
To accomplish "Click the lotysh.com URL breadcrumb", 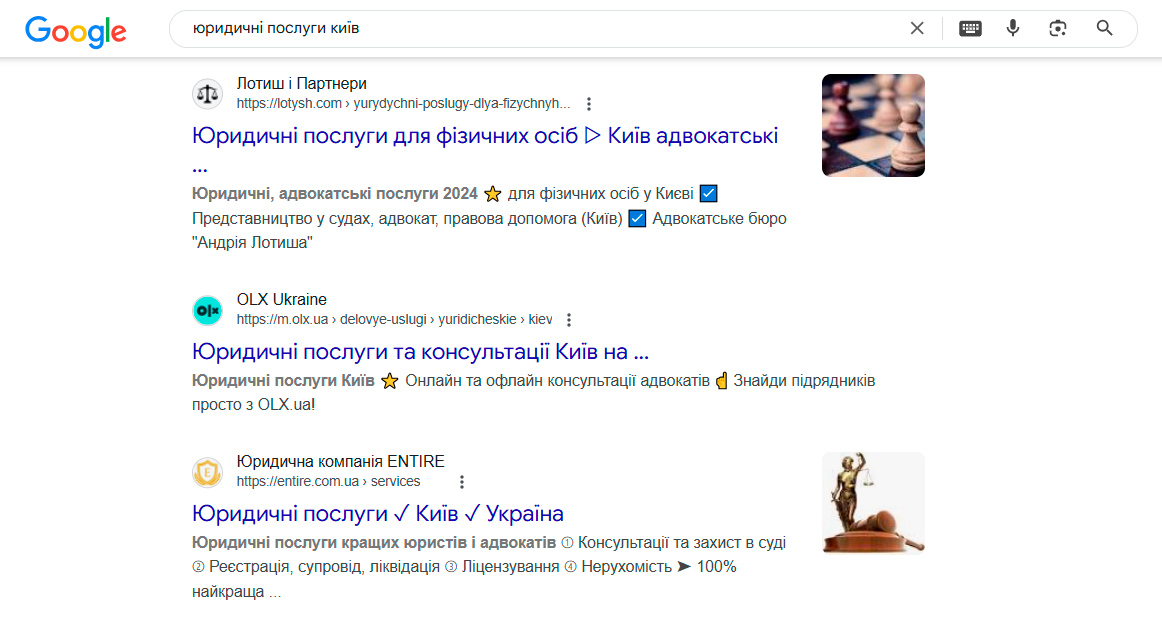I will click(403, 104).
